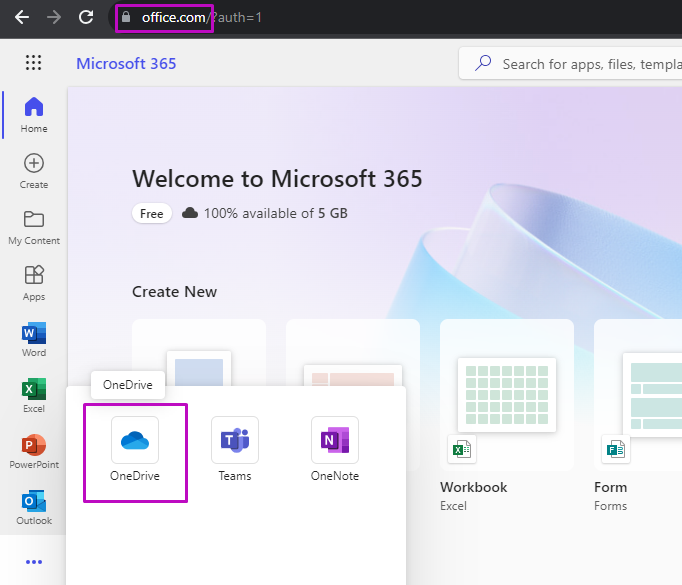Click the Forms icon on Form card

coord(616,449)
